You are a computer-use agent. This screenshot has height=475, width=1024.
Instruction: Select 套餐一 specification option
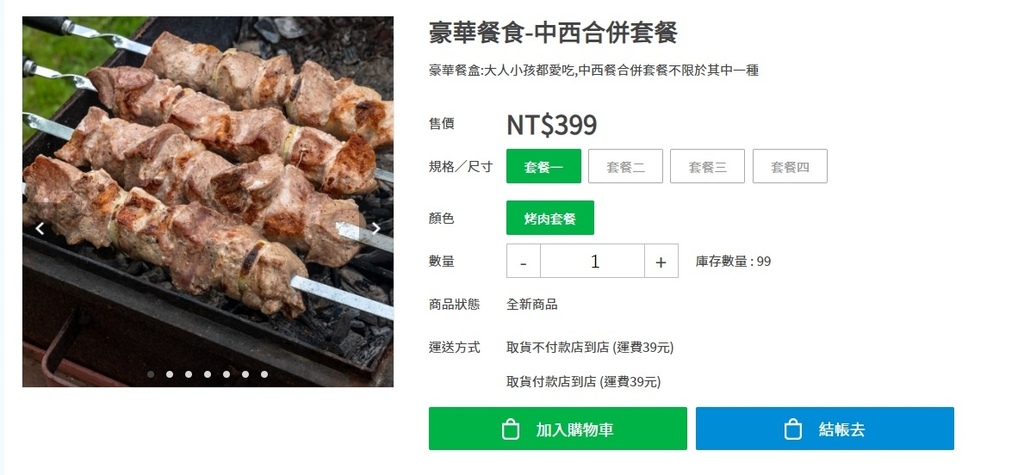tap(543, 166)
